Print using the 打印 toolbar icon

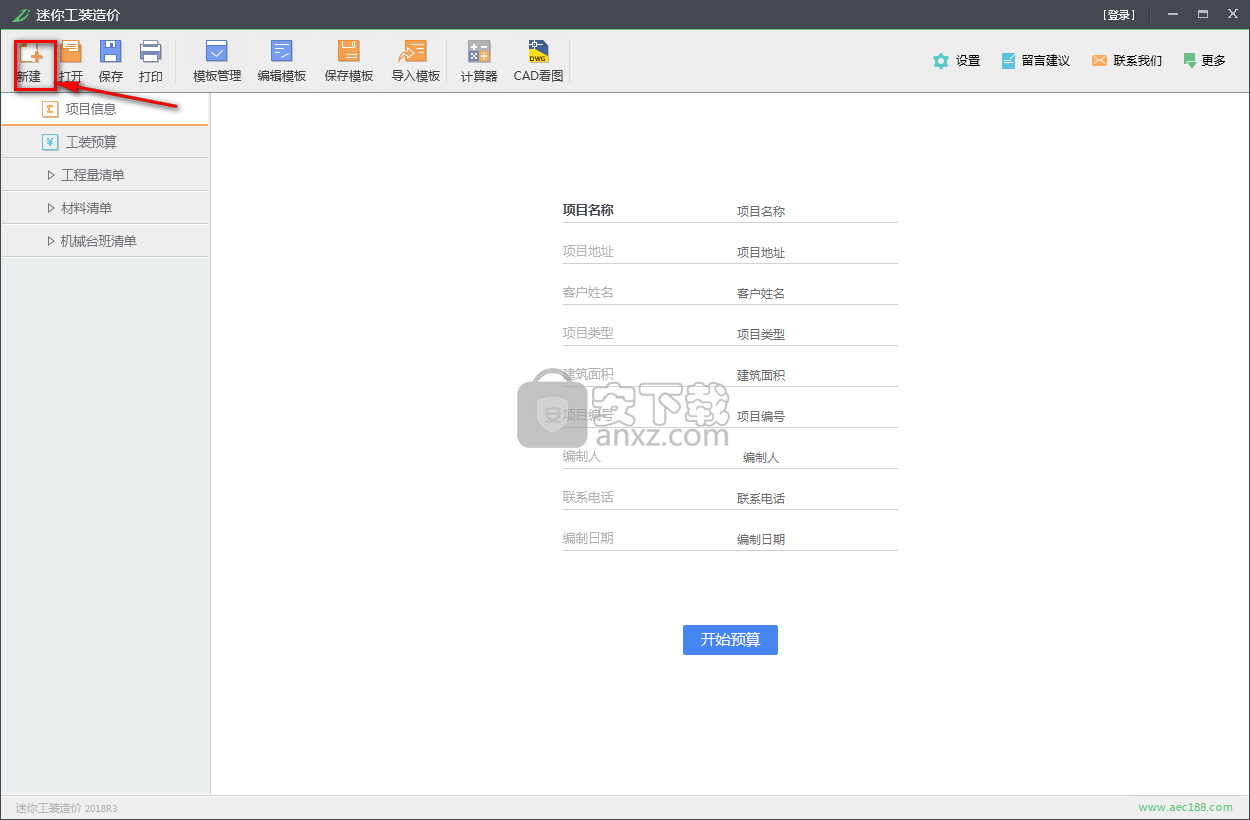pyautogui.click(x=151, y=62)
